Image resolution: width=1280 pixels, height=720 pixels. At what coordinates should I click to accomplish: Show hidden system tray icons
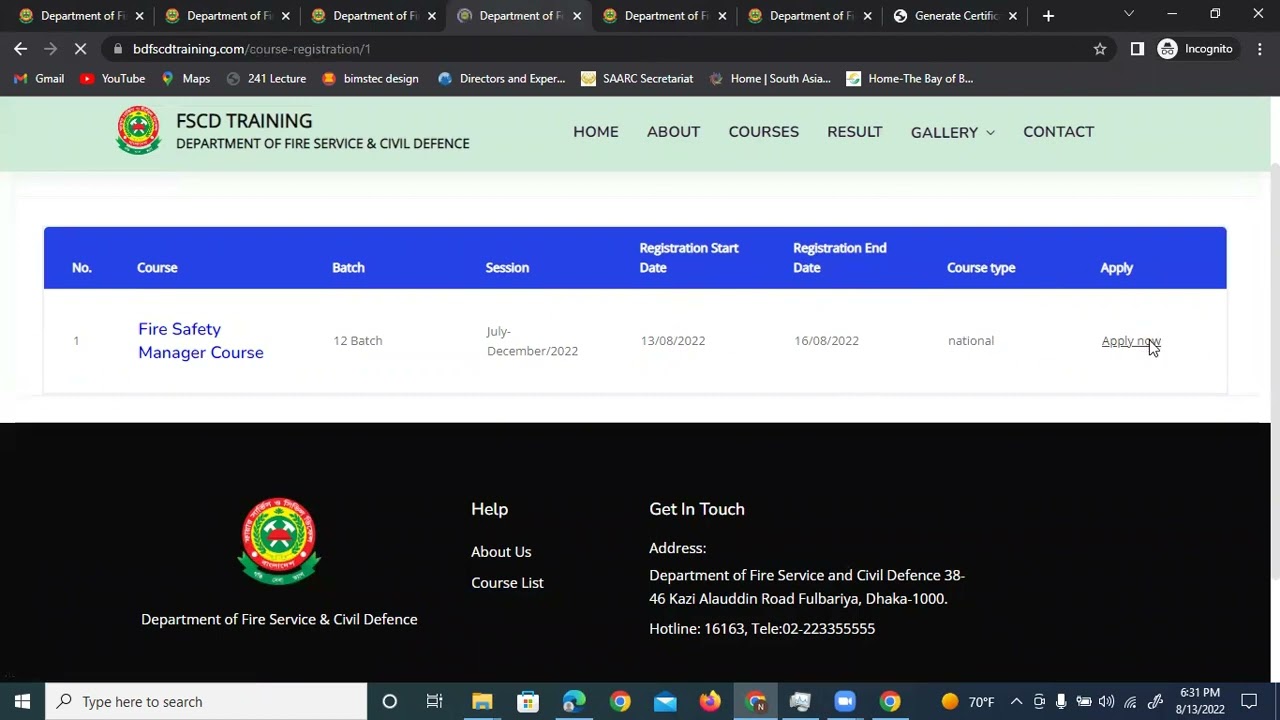click(x=1016, y=702)
